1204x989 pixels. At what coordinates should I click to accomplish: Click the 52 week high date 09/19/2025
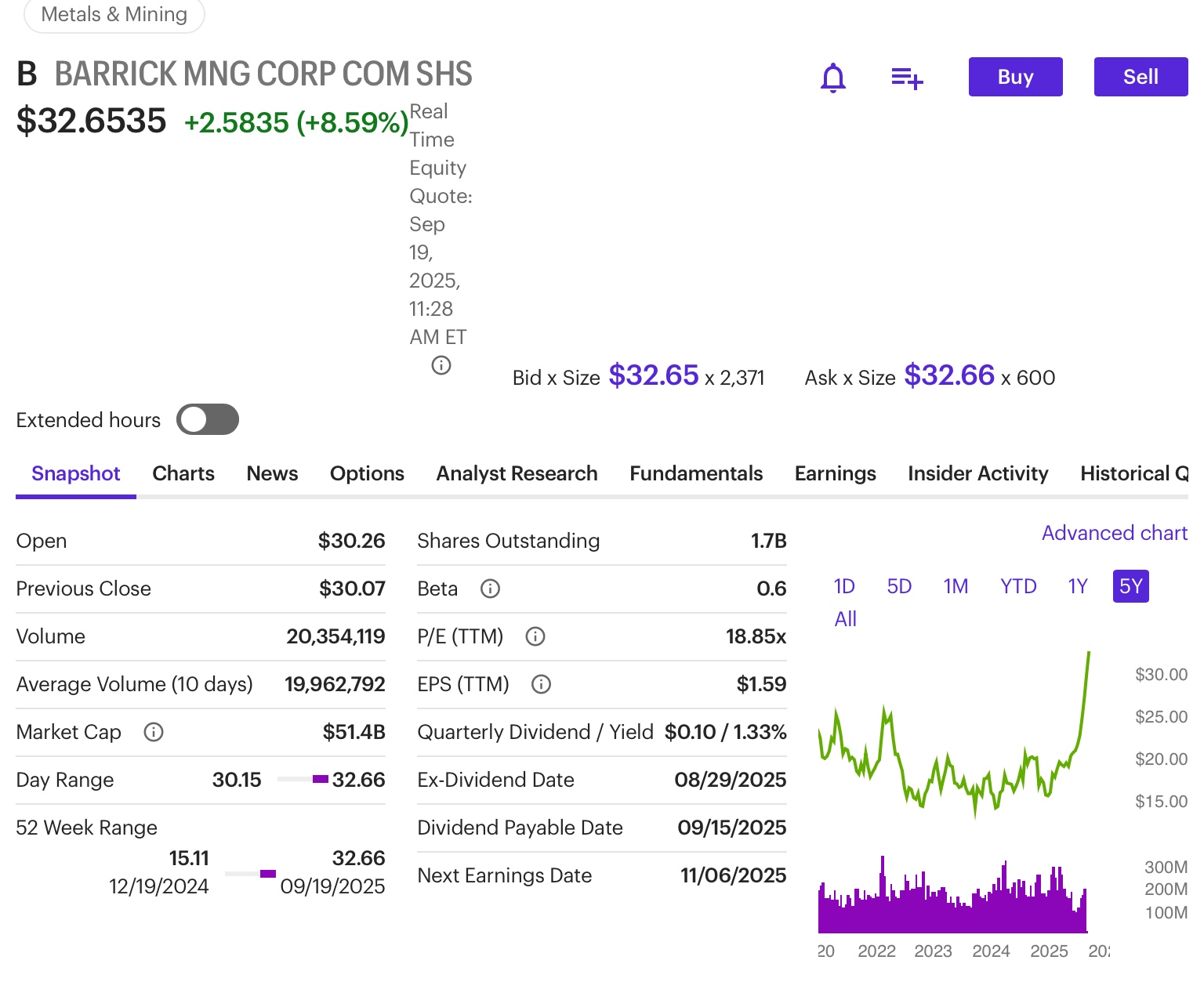332,886
